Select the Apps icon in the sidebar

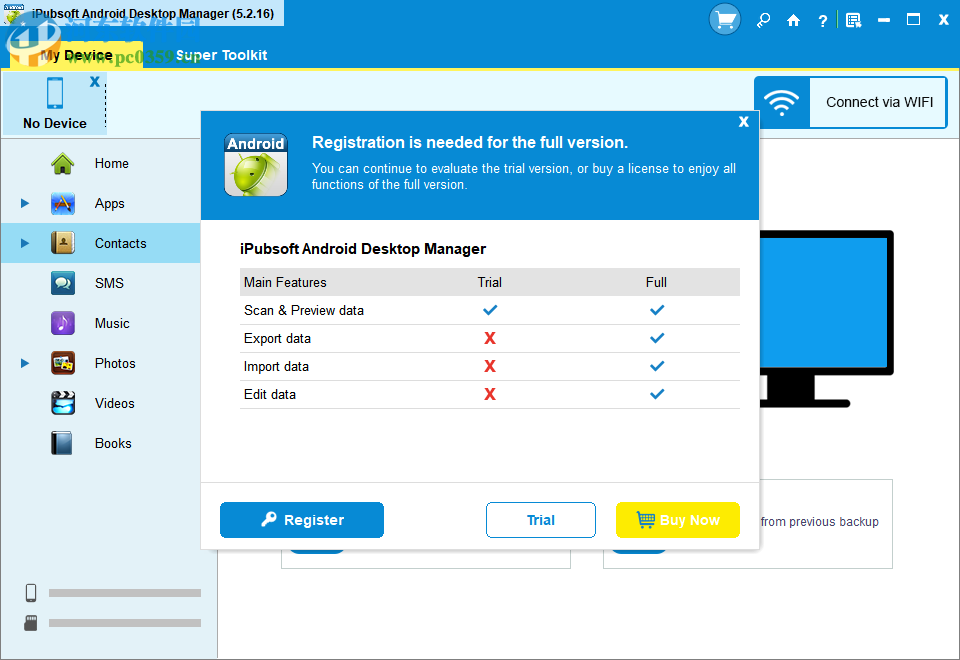click(63, 203)
